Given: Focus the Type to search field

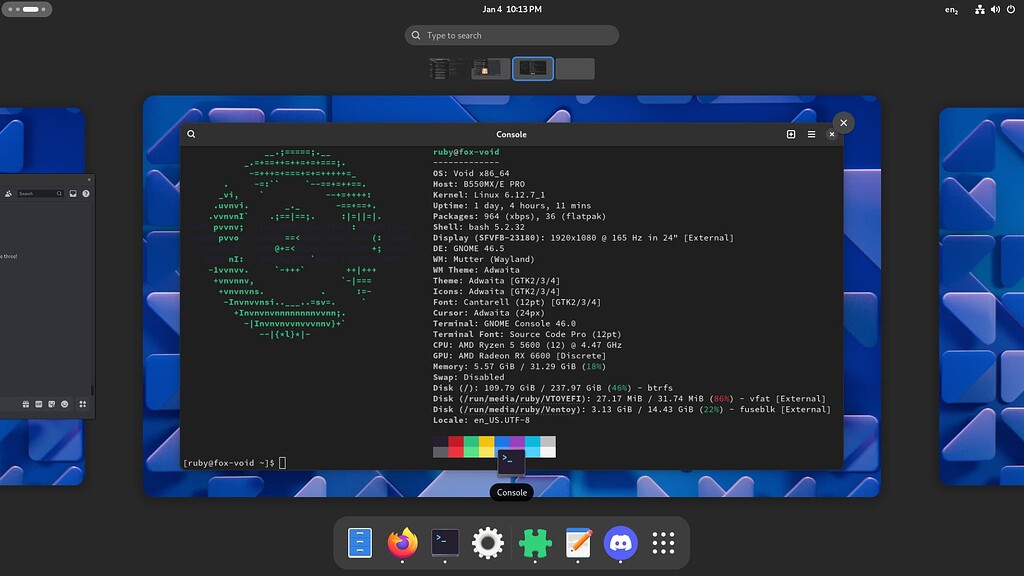Looking at the screenshot, I should click(x=512, y=35).
